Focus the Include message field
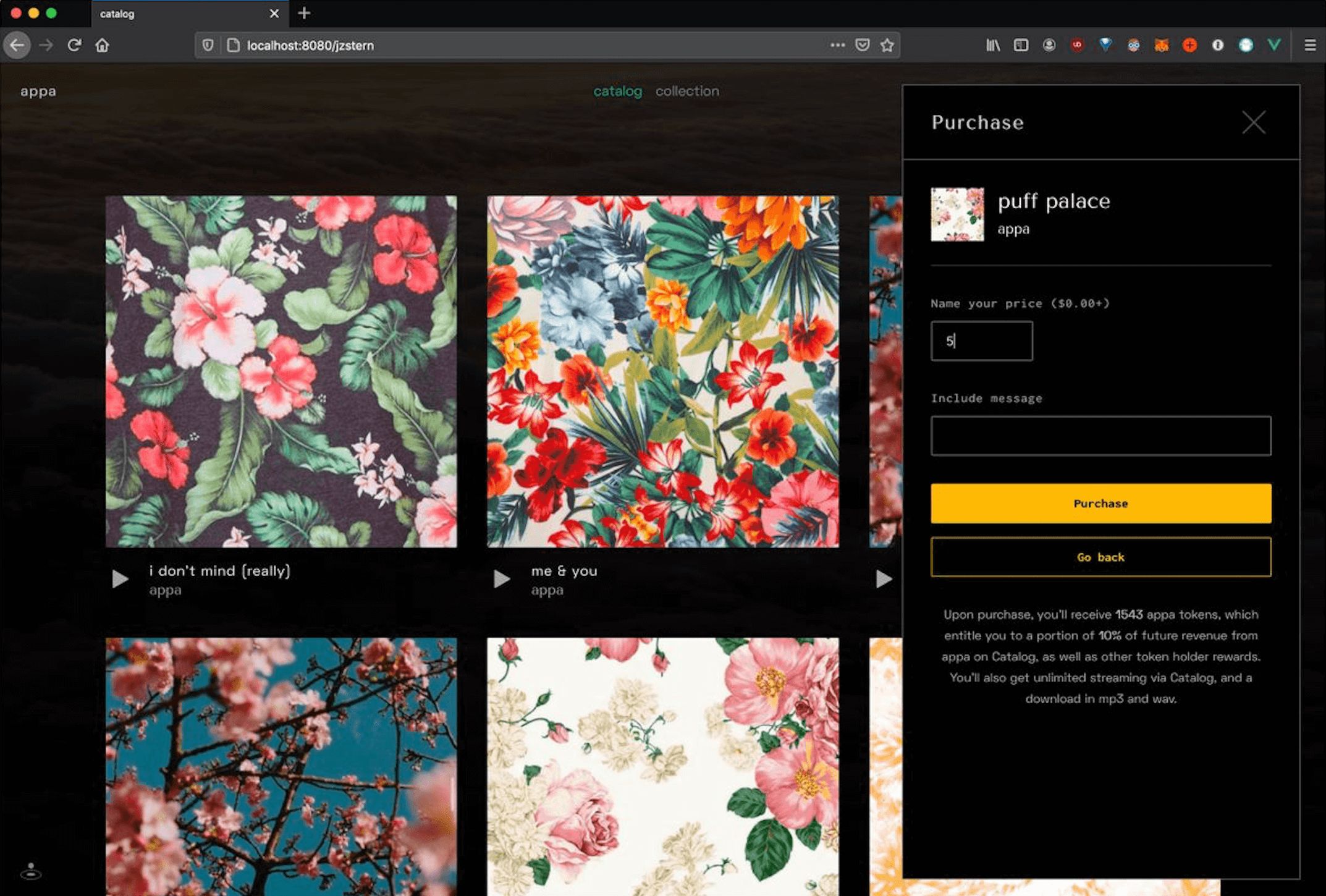 click(1100, 436)
